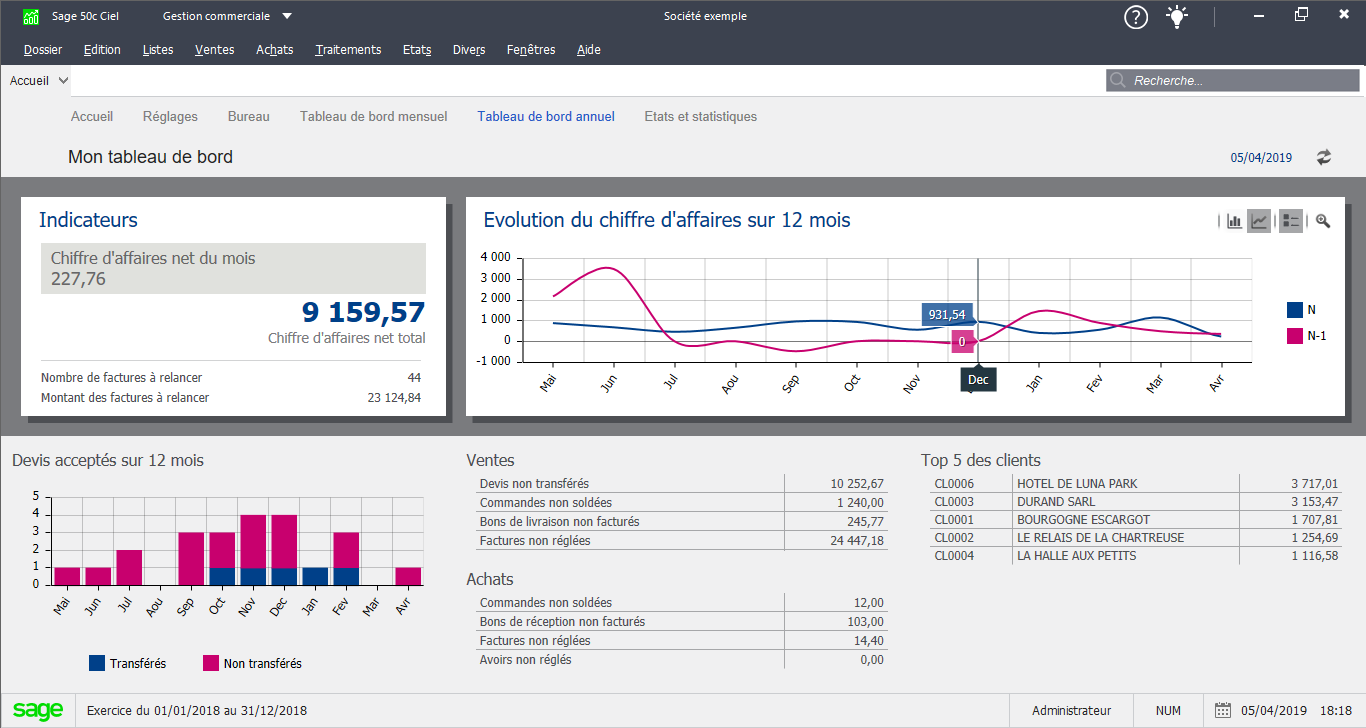The width and height of the screenshot is (1366, 728).
Task: Open Tableau de bord mensuel tab
Action: [374, 117]
